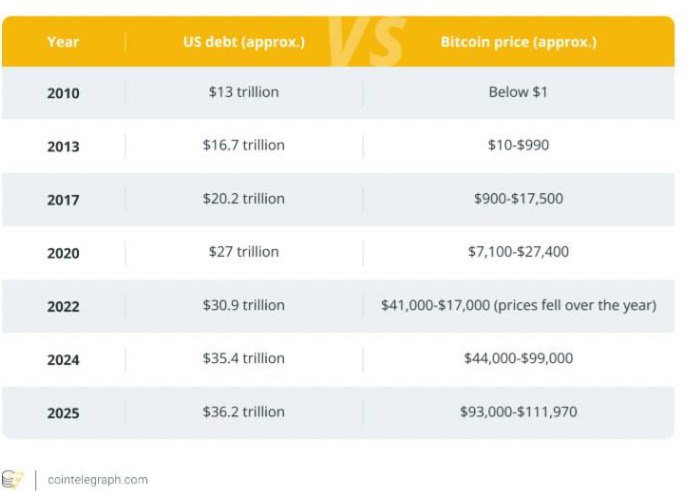The height and width of the screenshot is (492, 694).
Task: Click the $93,000-$111,970 price cell
Action: pos(518,411)
